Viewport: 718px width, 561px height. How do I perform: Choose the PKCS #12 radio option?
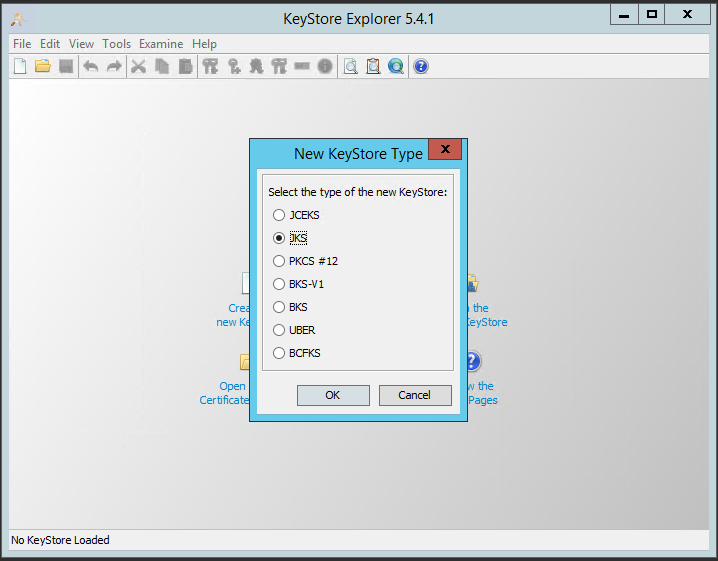(x=279, y=261)
